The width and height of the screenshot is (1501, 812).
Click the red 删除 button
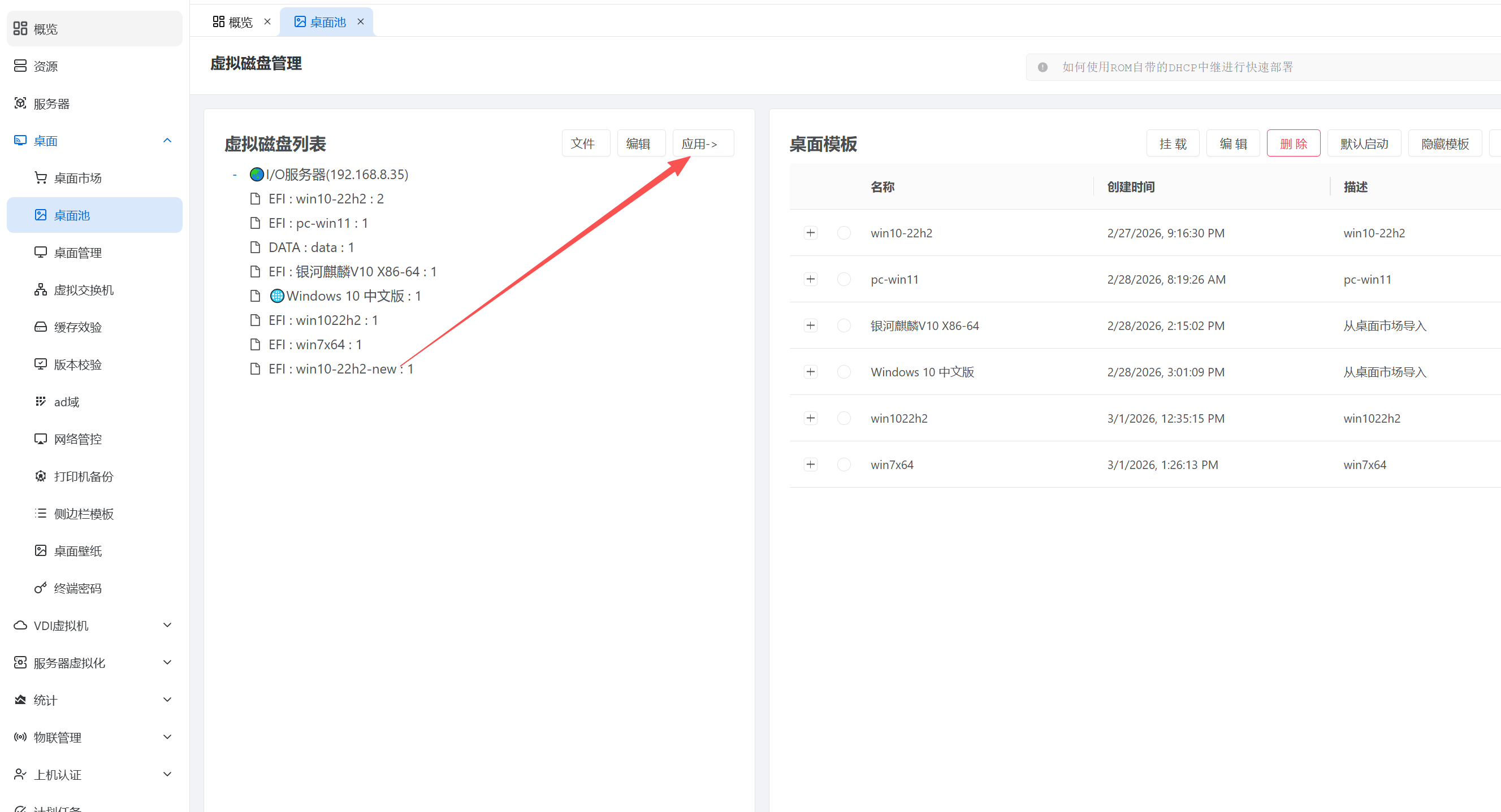pos(1293,144)
